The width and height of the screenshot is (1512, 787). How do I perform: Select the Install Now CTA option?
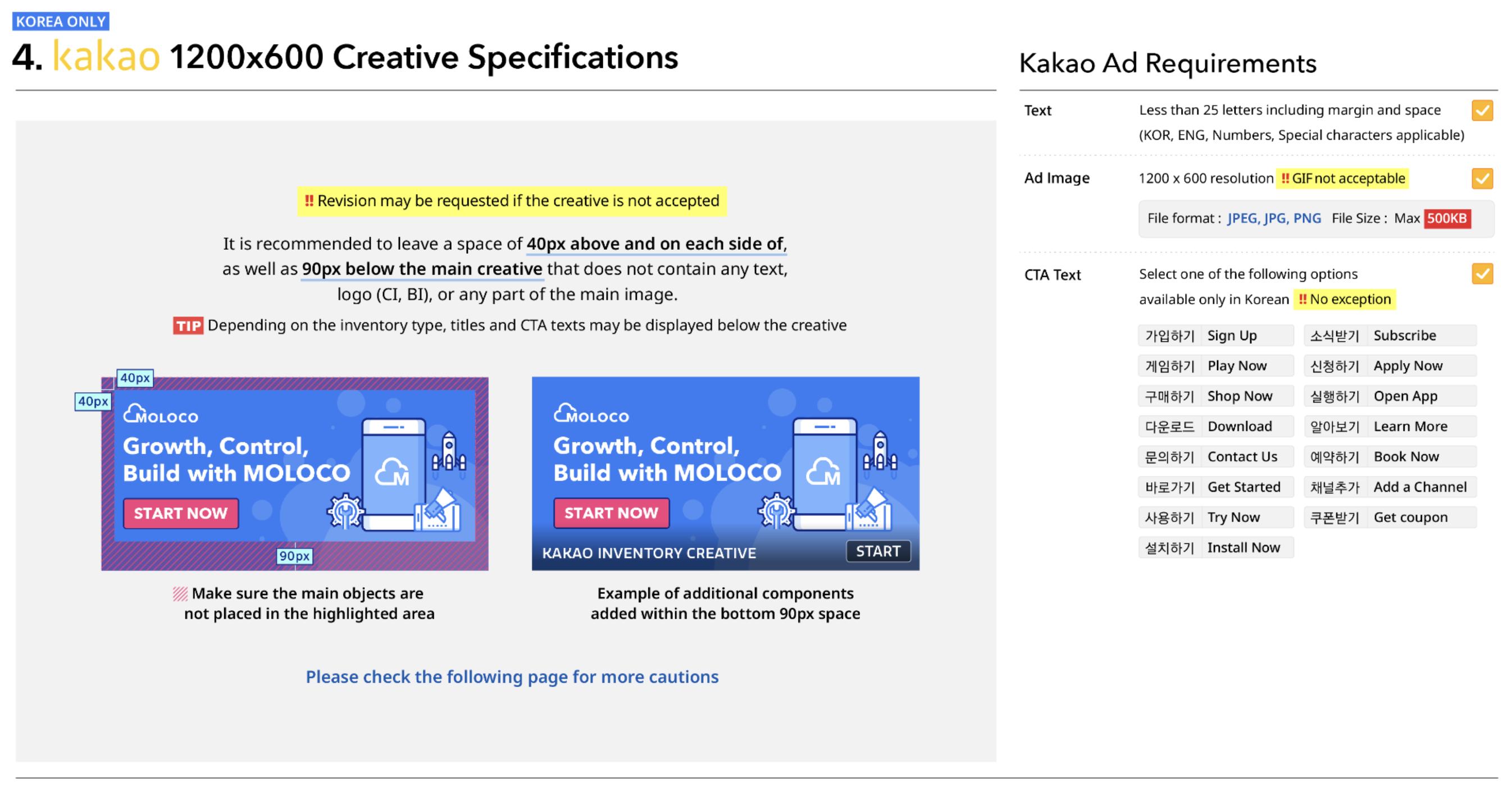pyautogui.click(x=1215, y=548)
